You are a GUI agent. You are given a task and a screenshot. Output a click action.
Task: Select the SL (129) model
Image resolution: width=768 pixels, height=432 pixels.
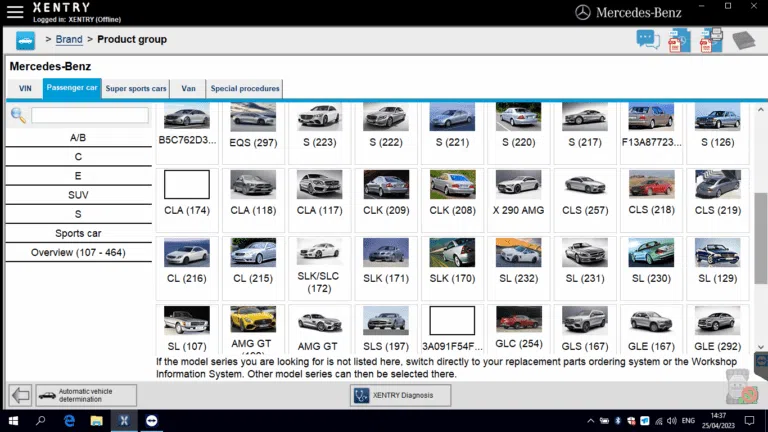pyautogui.click(x=718, y=267)
